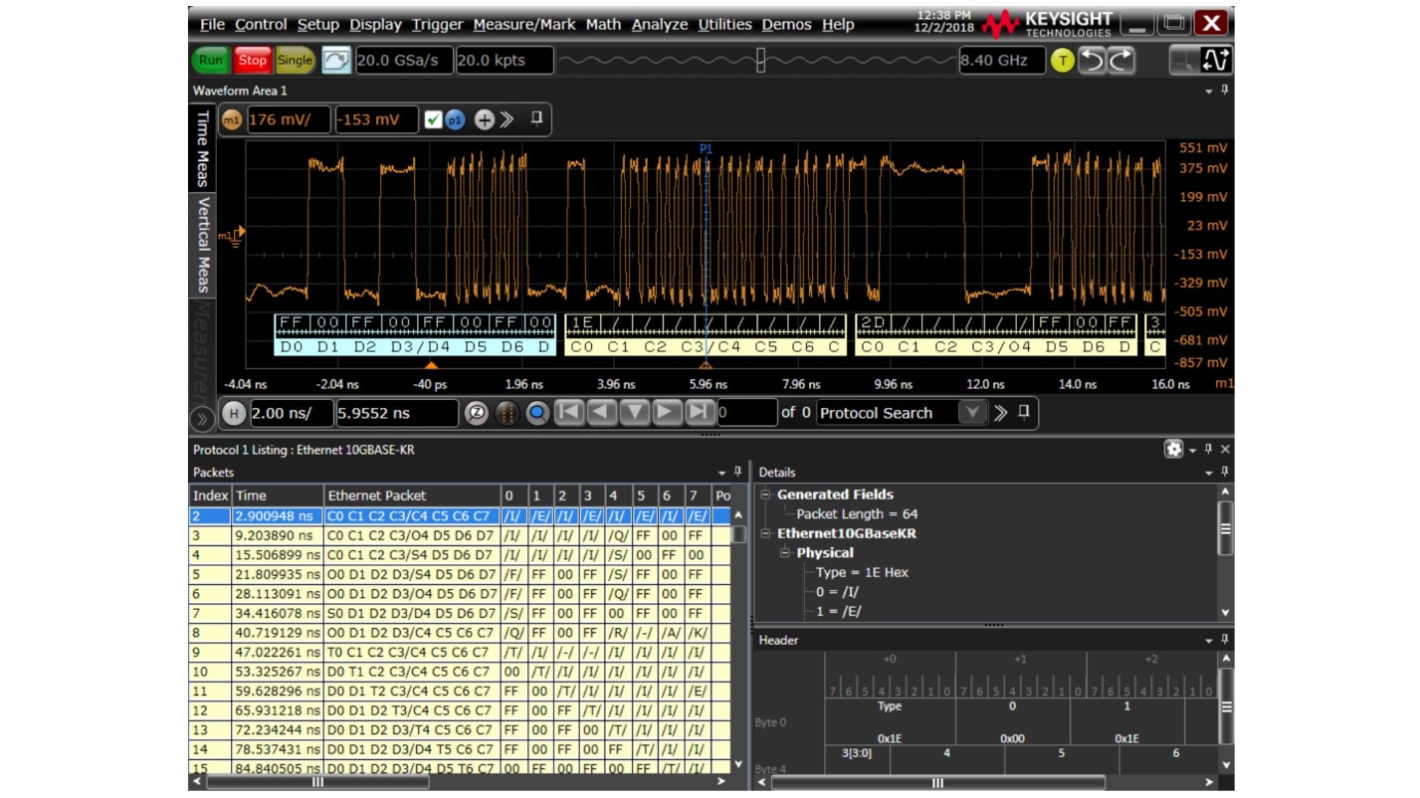Click the 176 mV/ vertical scale field
Viewport: 1420px width, 798px height.
click(289, 120)
